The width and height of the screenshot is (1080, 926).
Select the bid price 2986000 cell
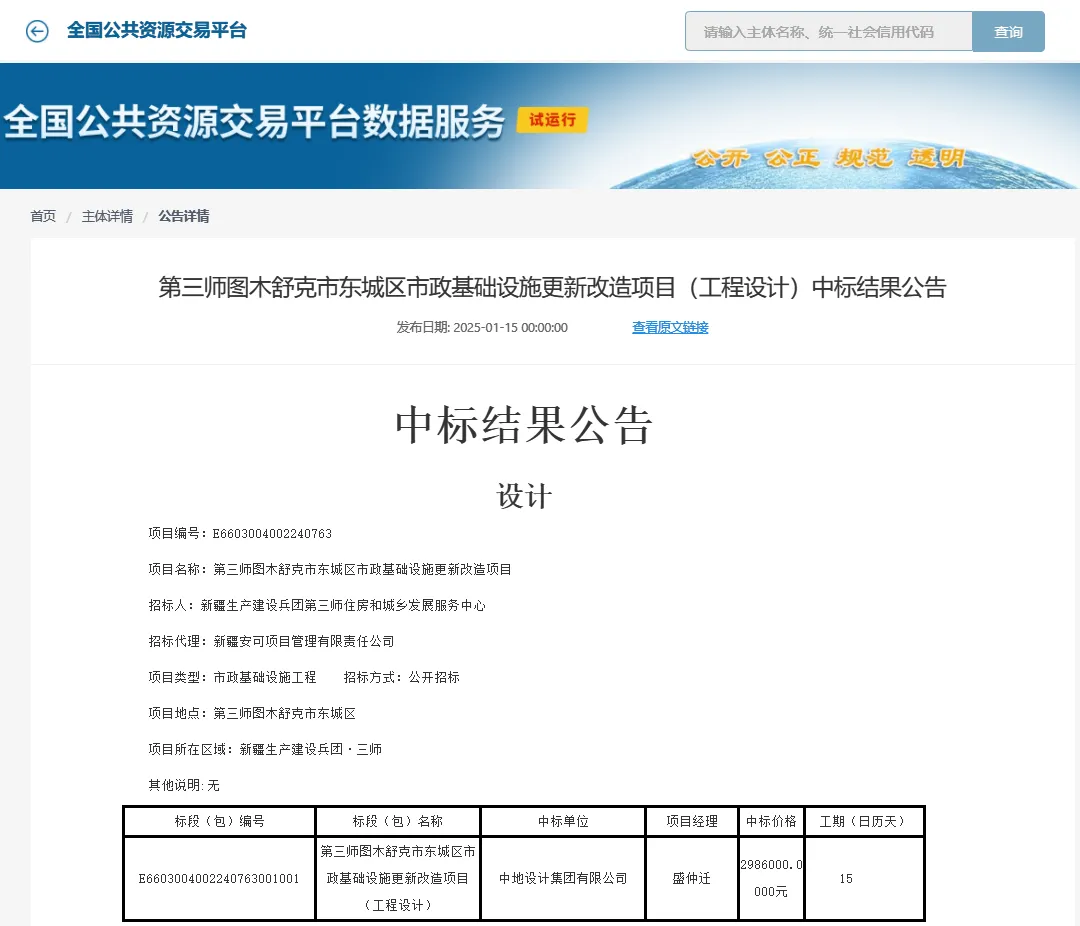pos(771,878)
